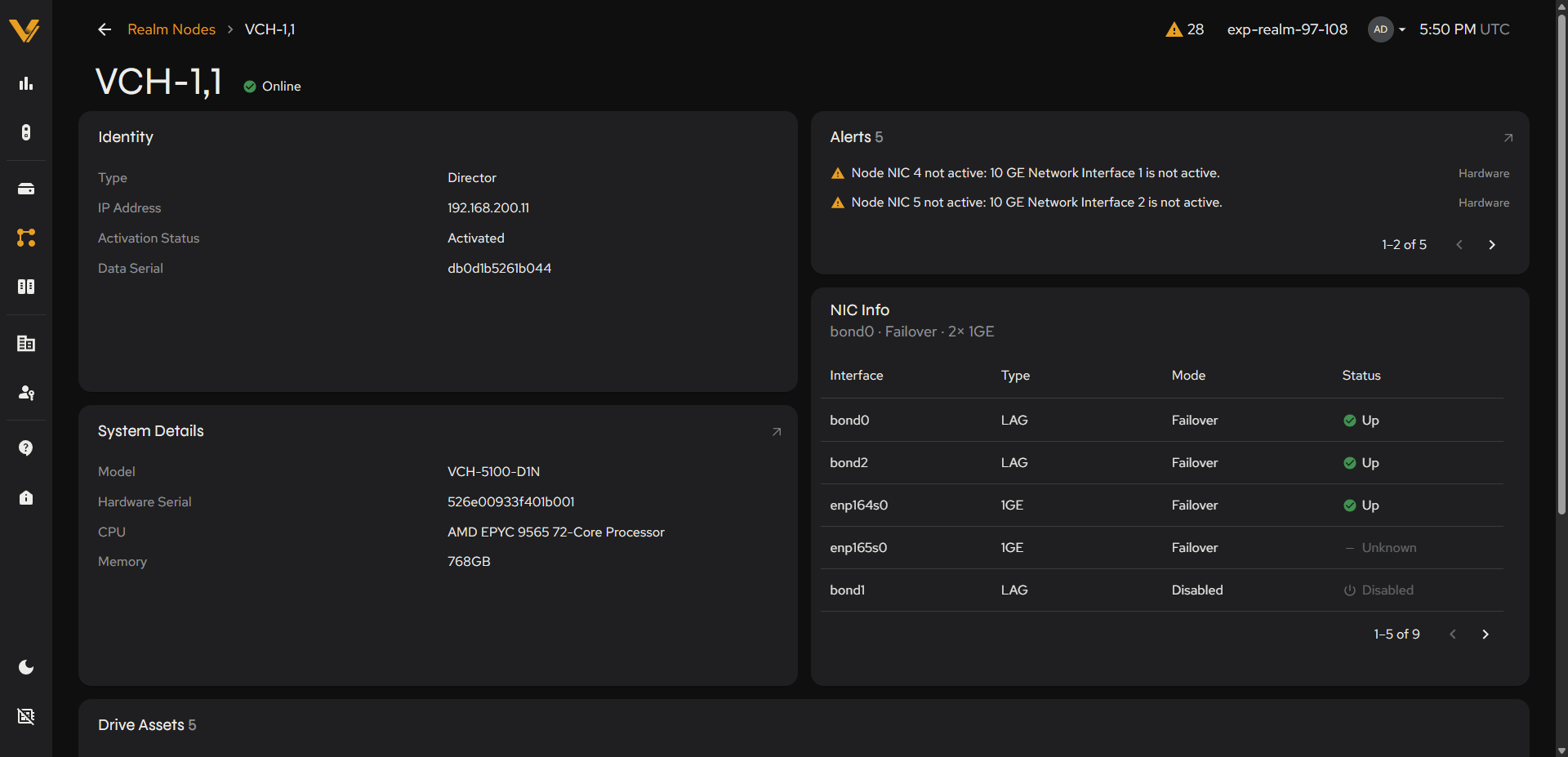The height and width of the screenshot is (757, 1568).
Task: Open the second sidebar icon below dashboard
Action: (x=26, y=132)
